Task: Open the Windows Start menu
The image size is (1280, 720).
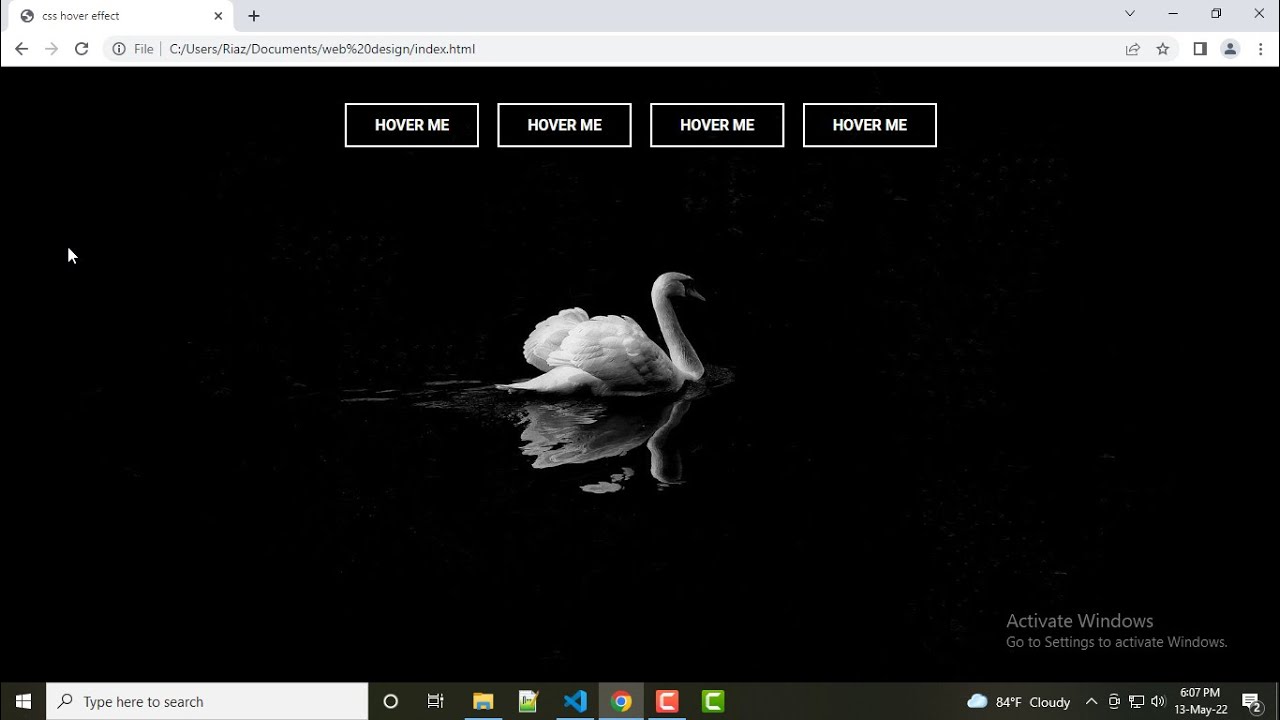Action: 23,701
